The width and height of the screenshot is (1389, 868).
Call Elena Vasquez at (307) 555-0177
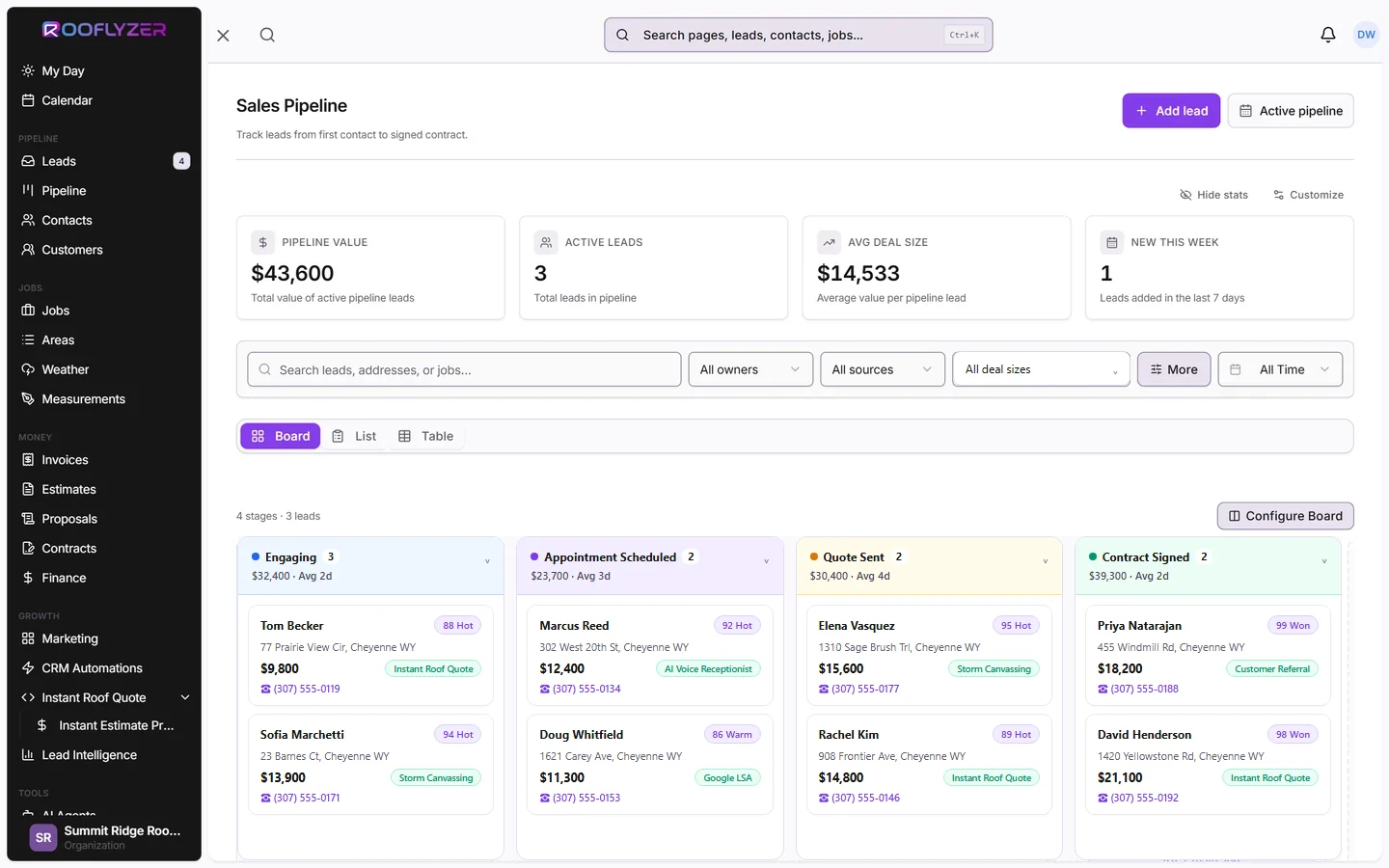click(x=858, y=689)
